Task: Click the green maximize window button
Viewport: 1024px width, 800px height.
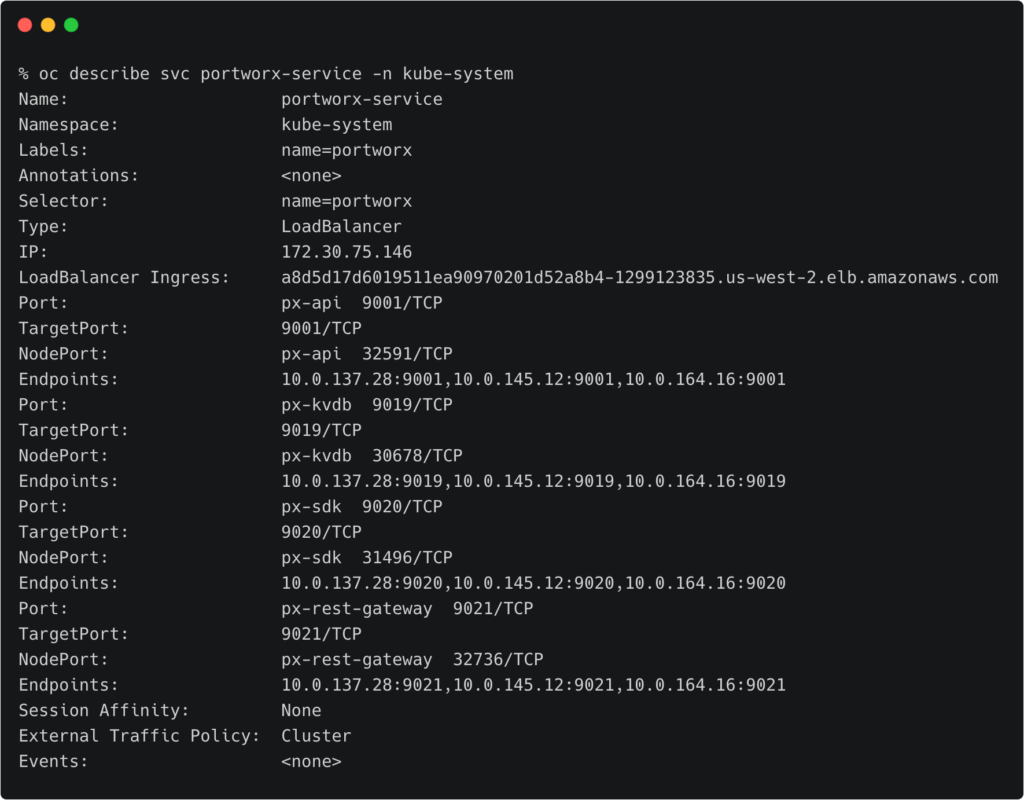Action: coord(71,25)
